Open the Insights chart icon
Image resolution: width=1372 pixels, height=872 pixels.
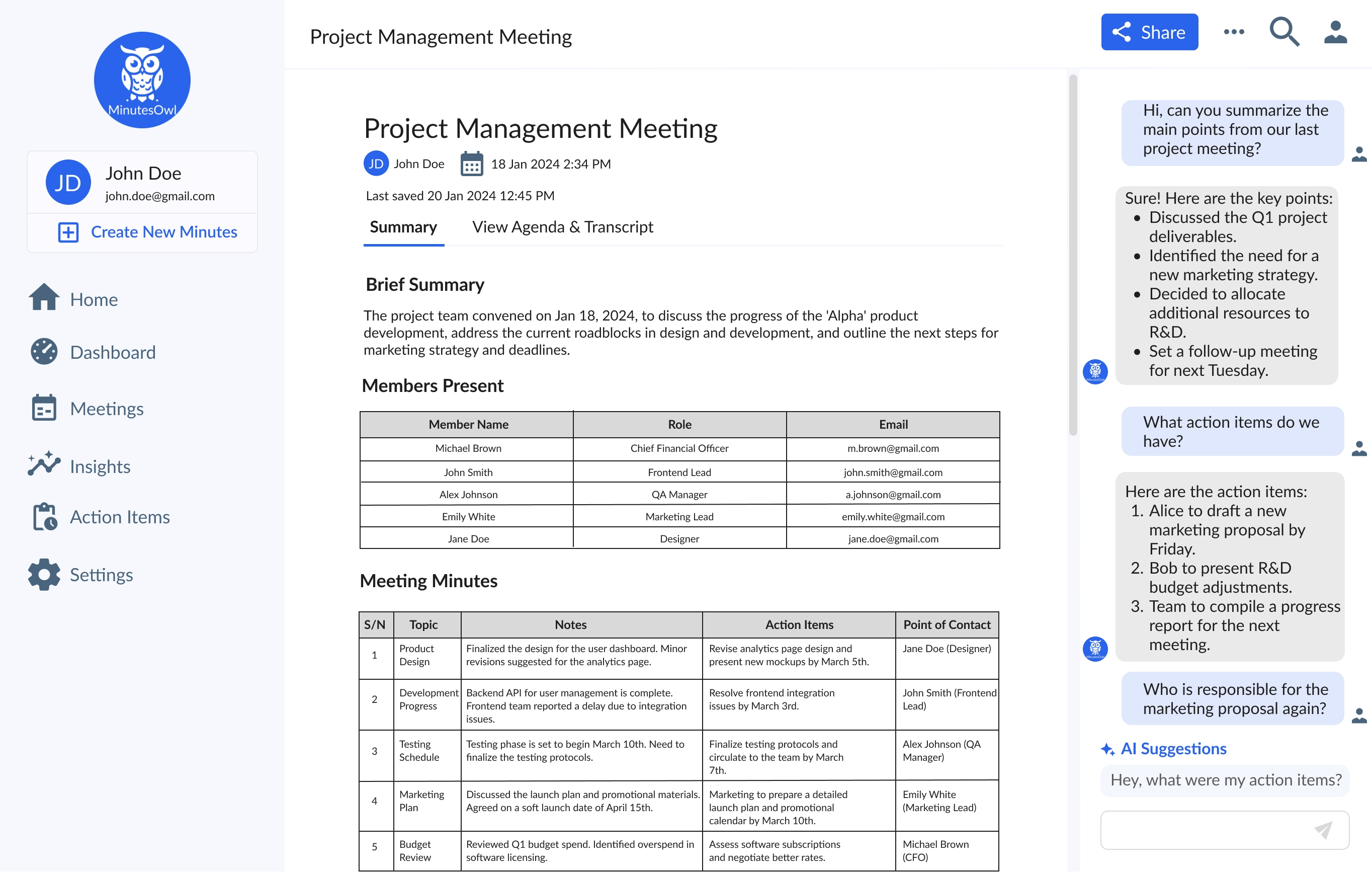(44, 464)
